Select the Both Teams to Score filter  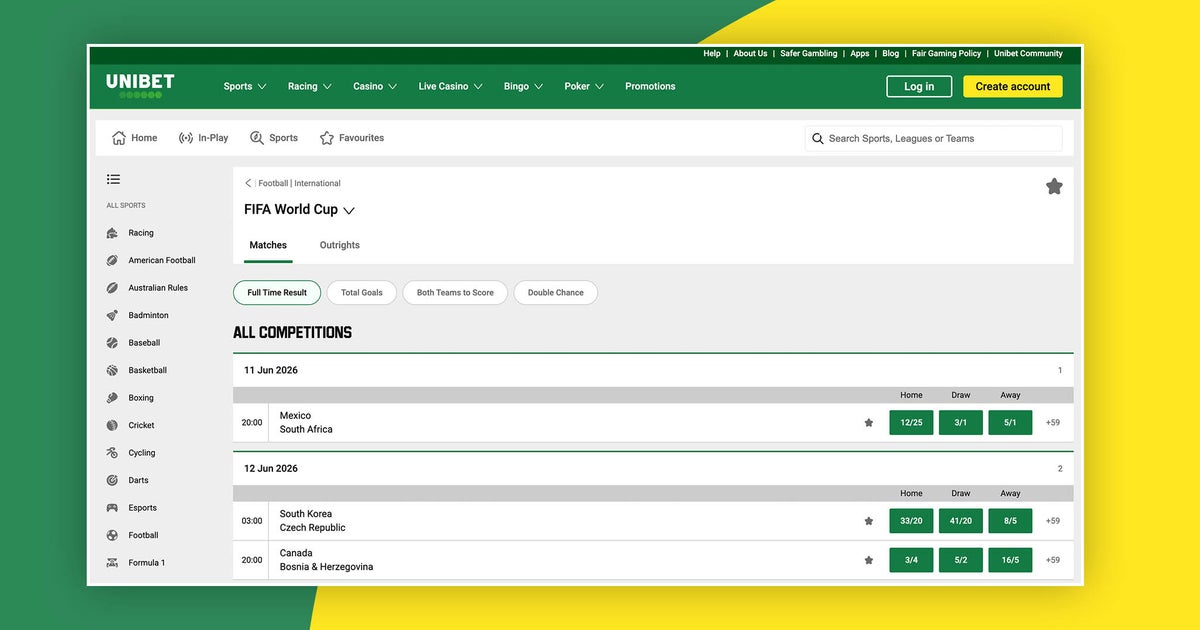click(455, 293)
